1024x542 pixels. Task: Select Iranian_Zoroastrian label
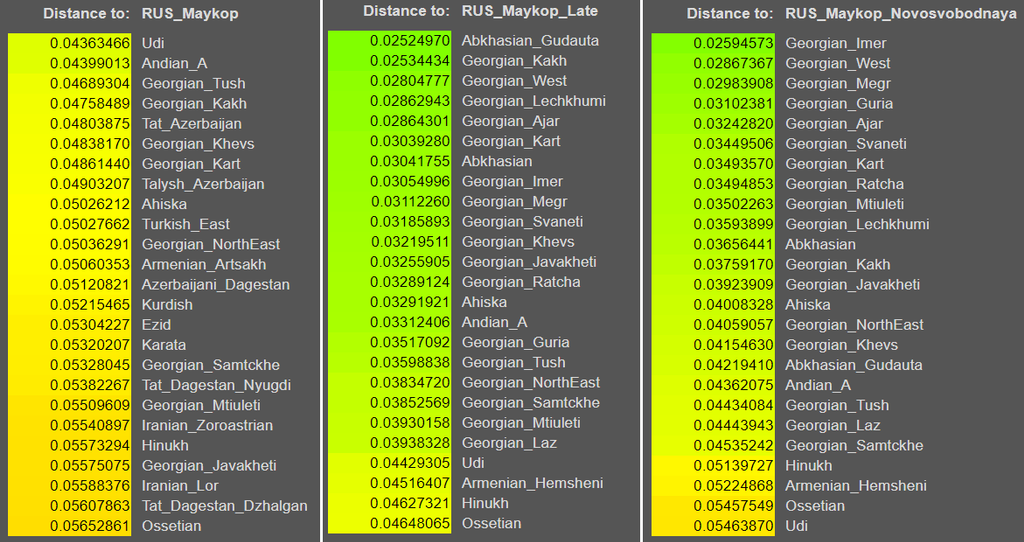[208, 426]
